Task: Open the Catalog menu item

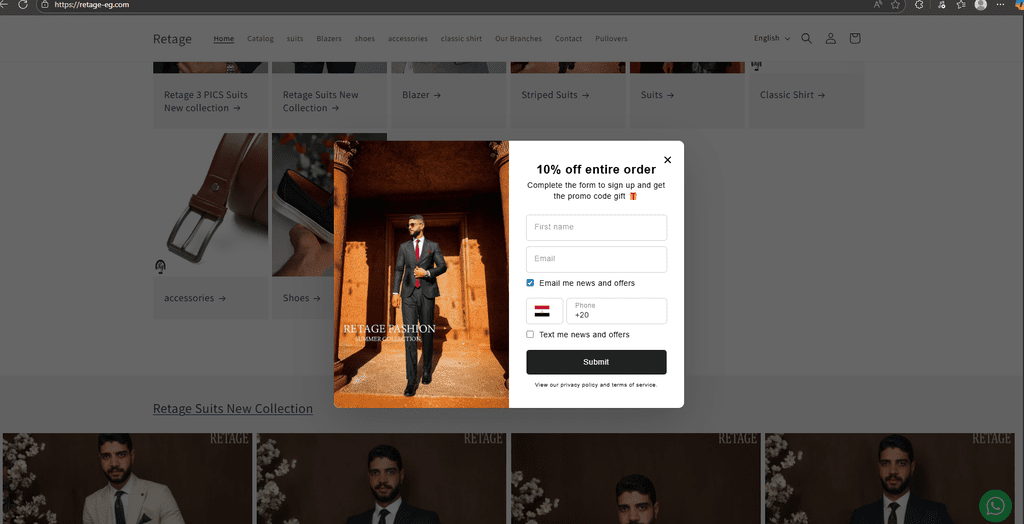Action: click(x=260, y=39)
